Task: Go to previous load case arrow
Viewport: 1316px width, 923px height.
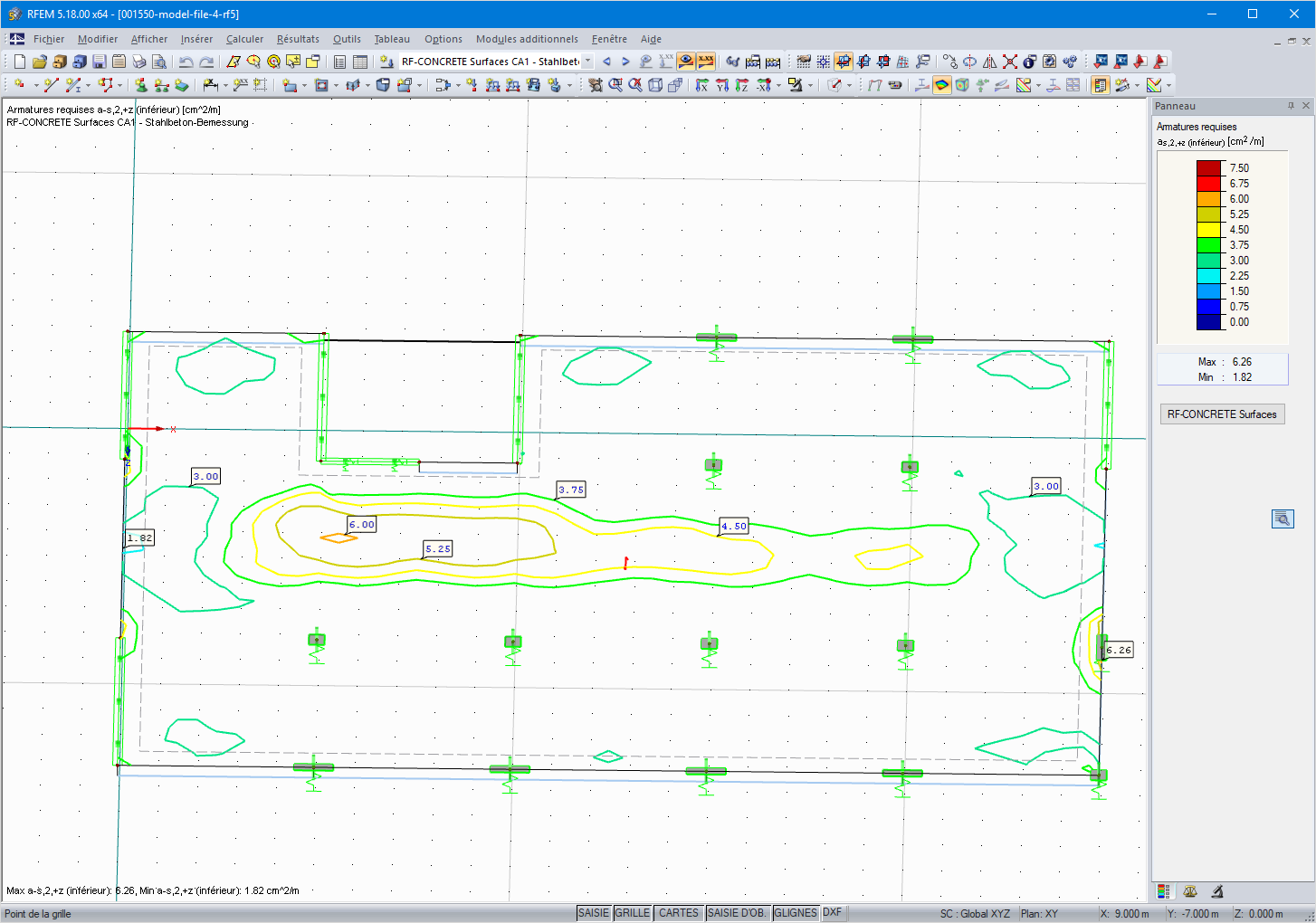Action: click(x=606, y=62)
